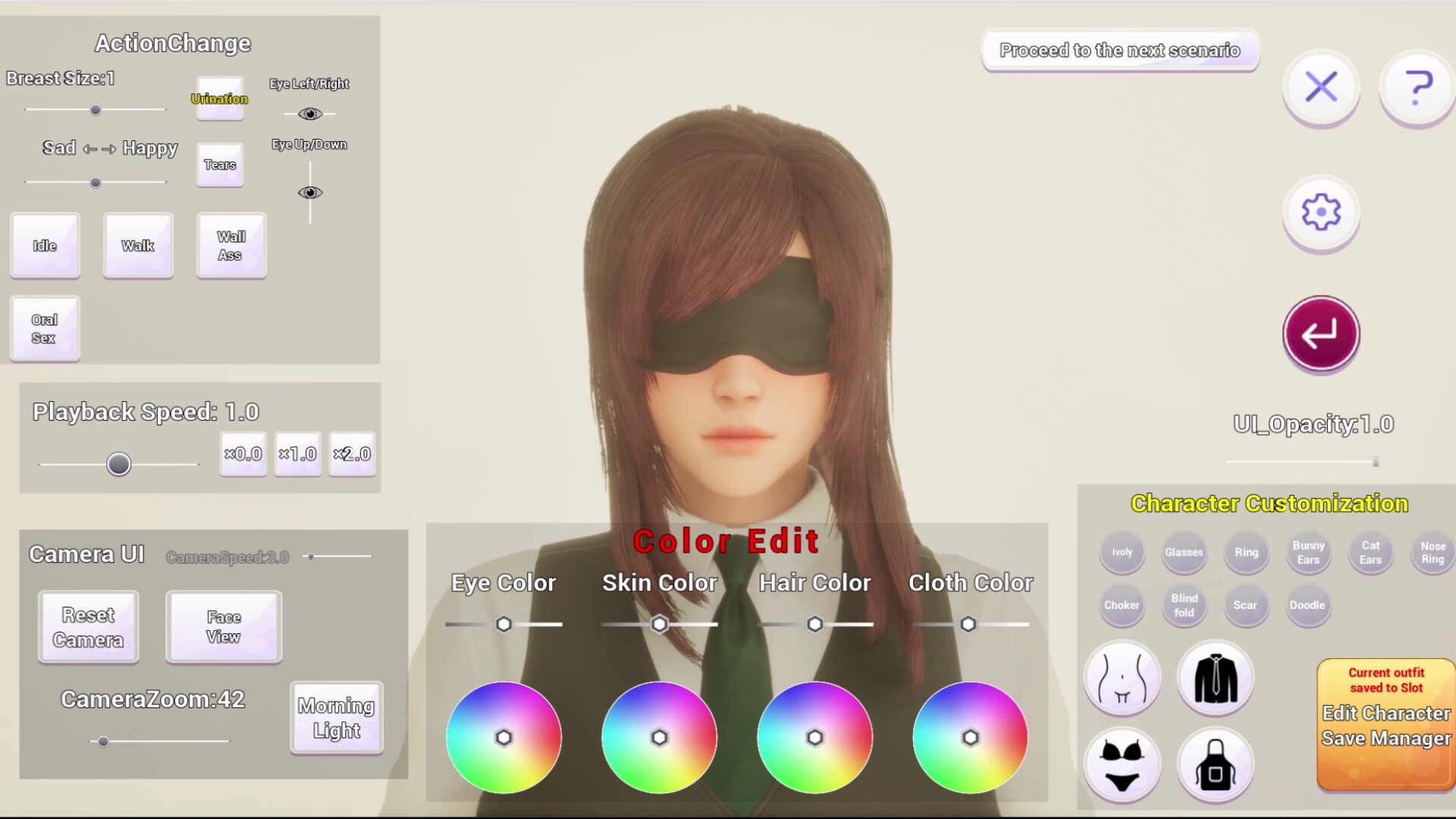Select the body torso customization icon
The width and height of the screenshot is (1456, 819).
point(1122,677)
